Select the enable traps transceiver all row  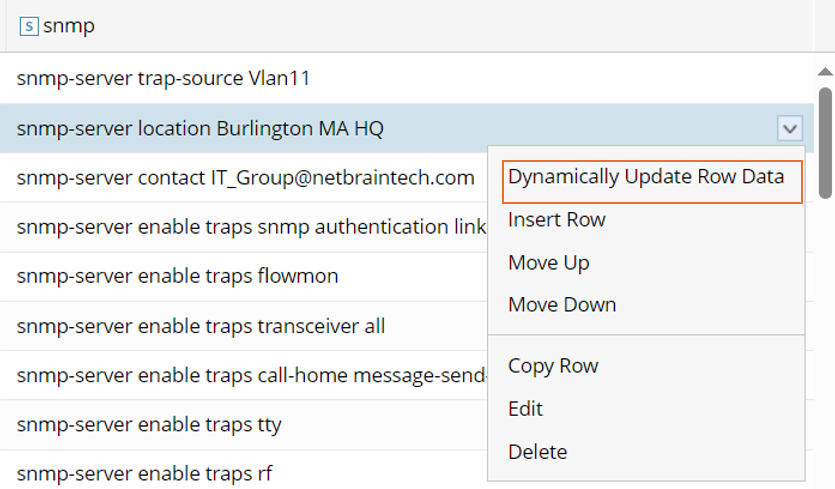(x=200, y=326)
